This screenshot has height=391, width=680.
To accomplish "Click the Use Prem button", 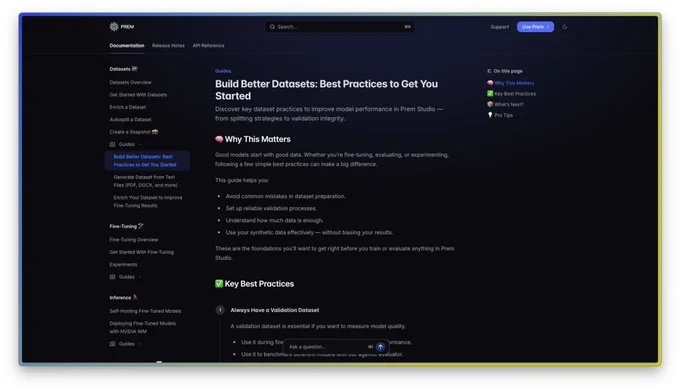I will click(535, 27).
